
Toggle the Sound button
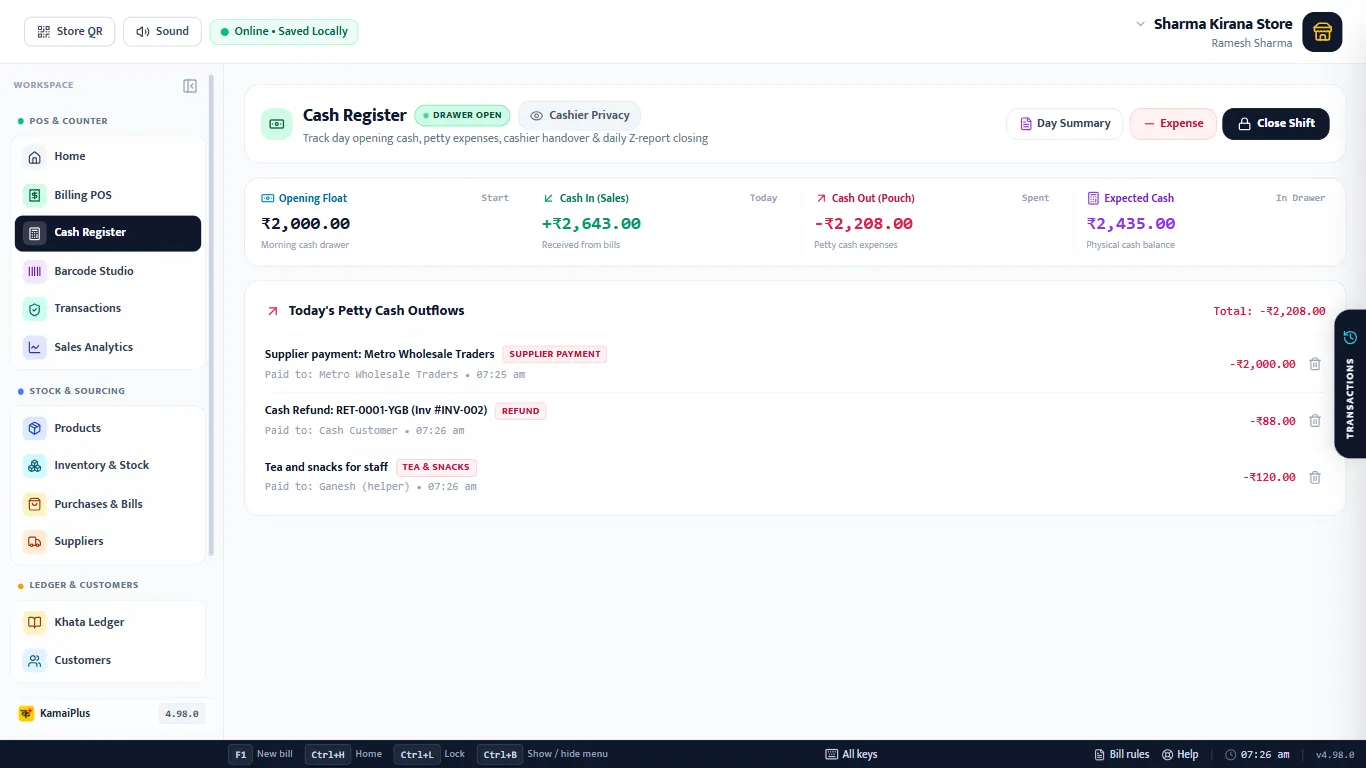click(162, 31)
